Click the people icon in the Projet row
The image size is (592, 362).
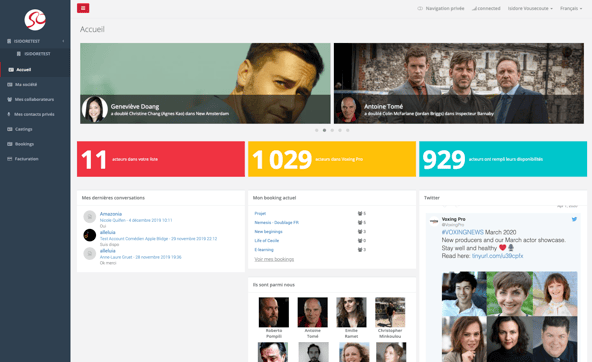point(360,214)
